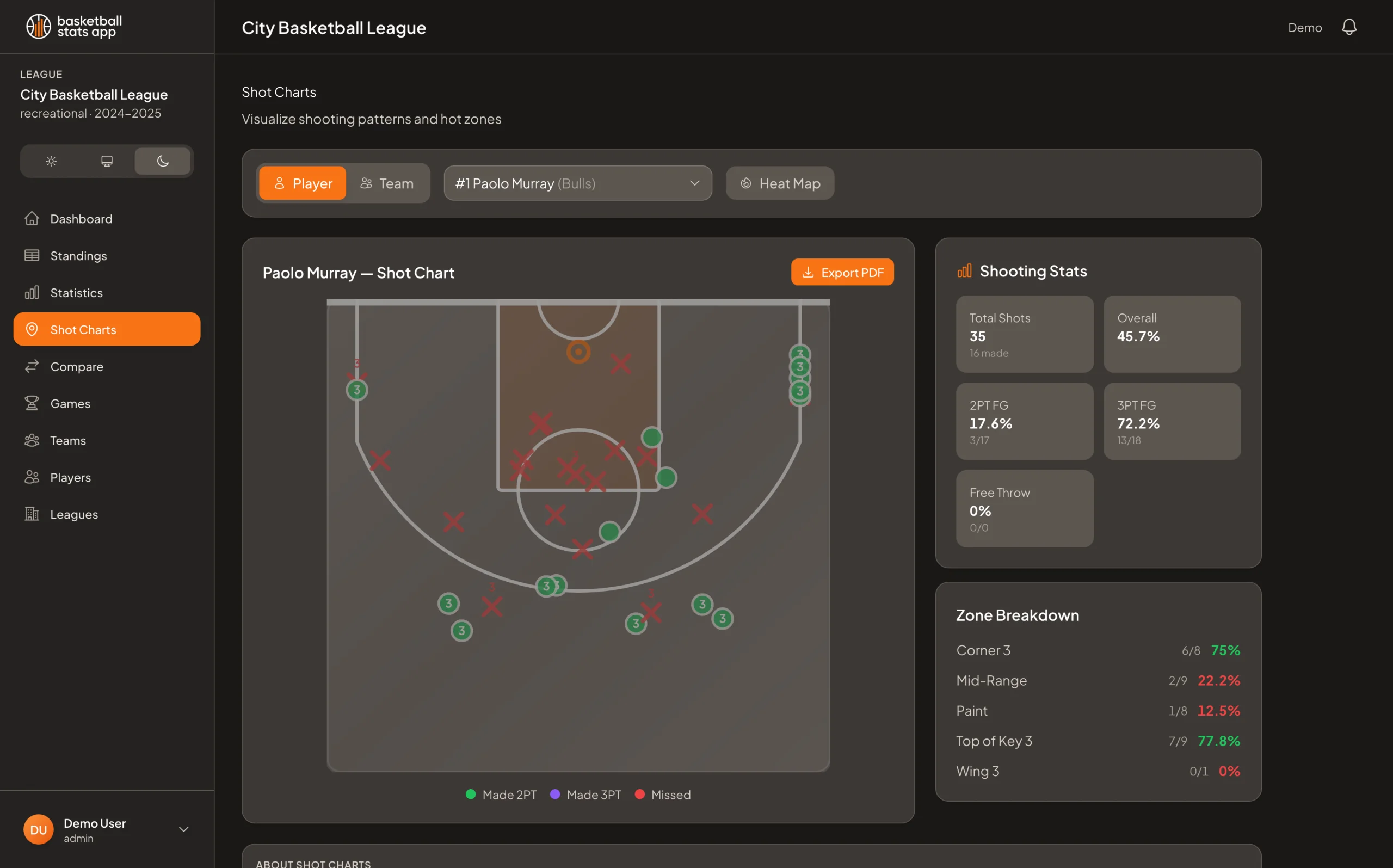Image resolution: width=1393 pixels, height=868 pixels.
Task: Select the Standings table icon
Action: (32, 255)
